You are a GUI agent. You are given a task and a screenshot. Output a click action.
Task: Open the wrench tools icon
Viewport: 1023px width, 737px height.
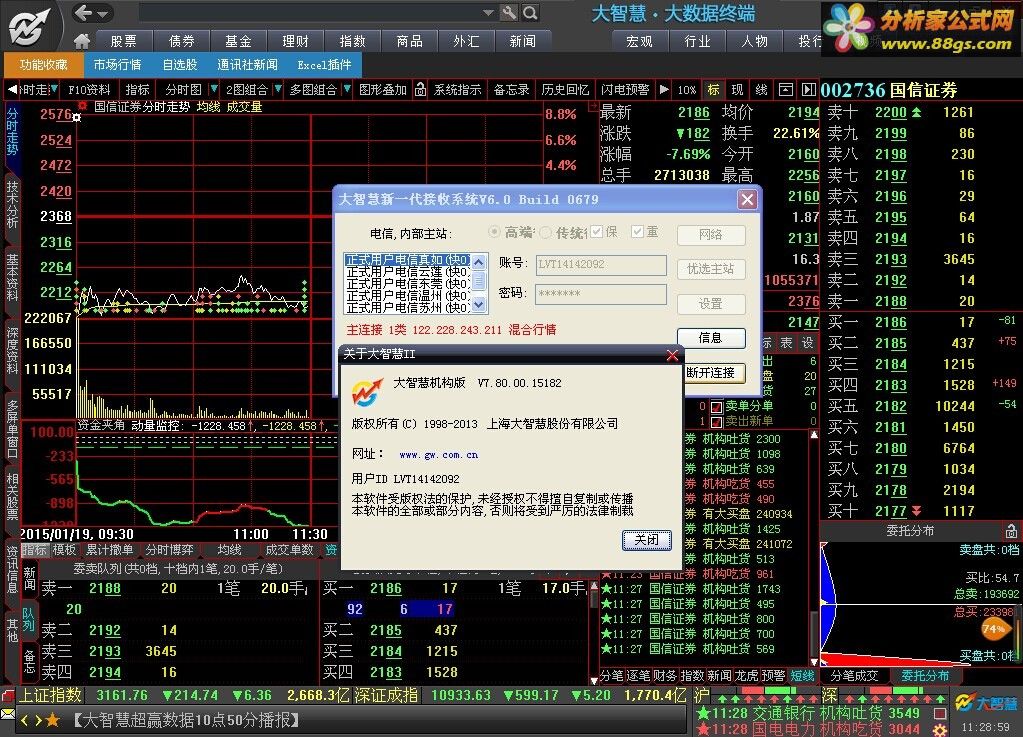pos(509,12)
